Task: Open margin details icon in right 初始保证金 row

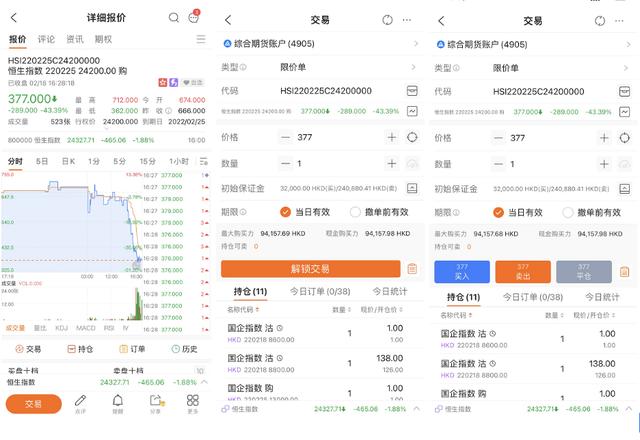Action: (x=624, y=189)
